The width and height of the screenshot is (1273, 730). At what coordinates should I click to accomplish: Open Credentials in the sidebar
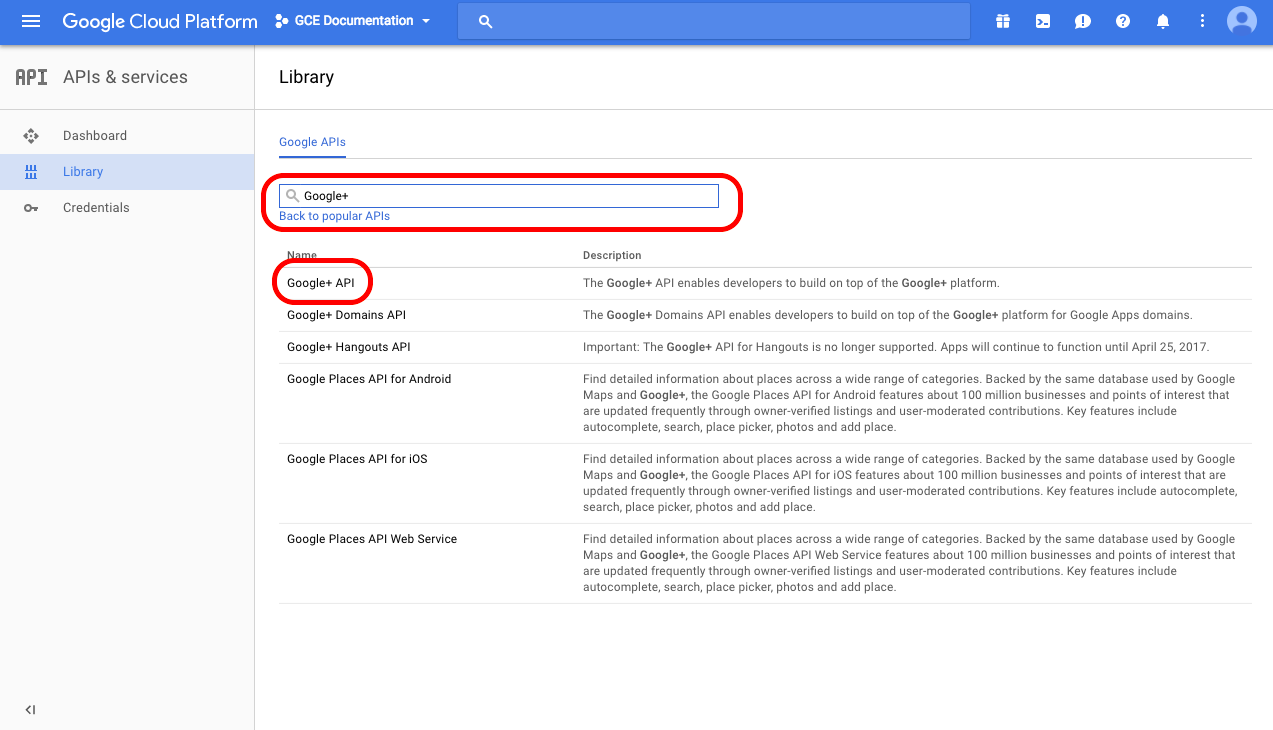coord(96,208)
